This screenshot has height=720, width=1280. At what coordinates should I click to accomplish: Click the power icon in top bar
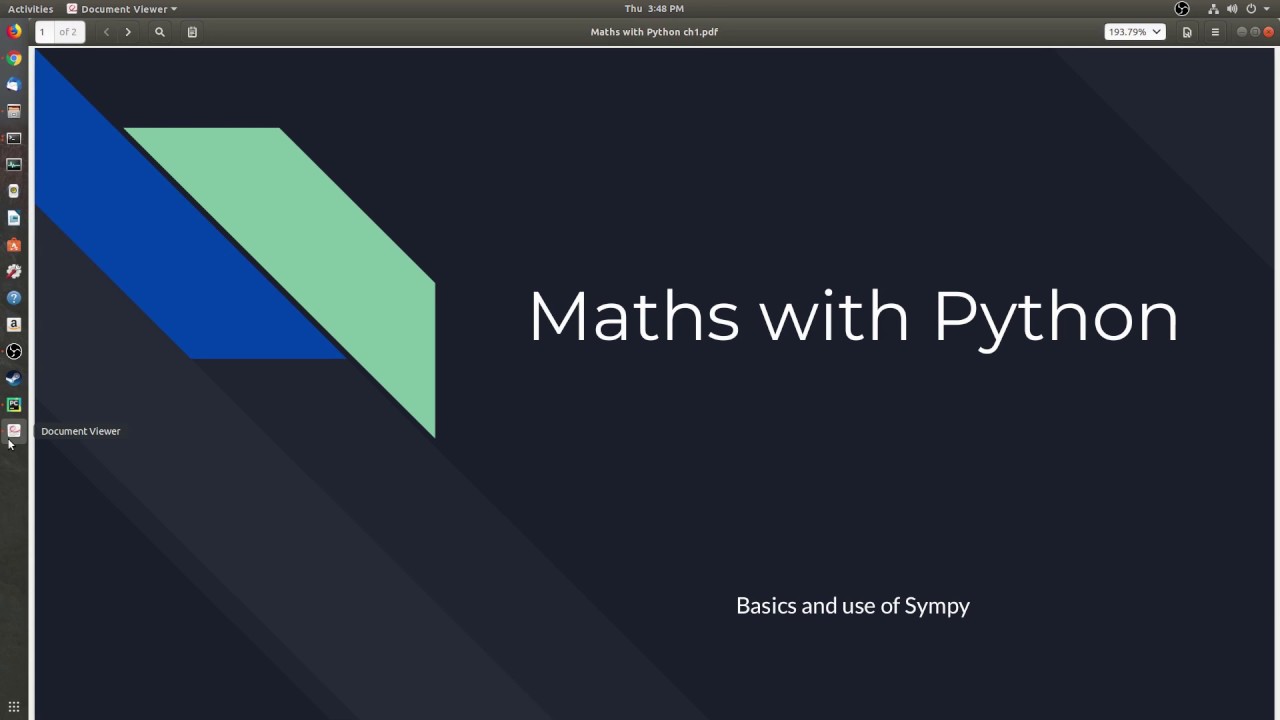[x=1251, y=9]
